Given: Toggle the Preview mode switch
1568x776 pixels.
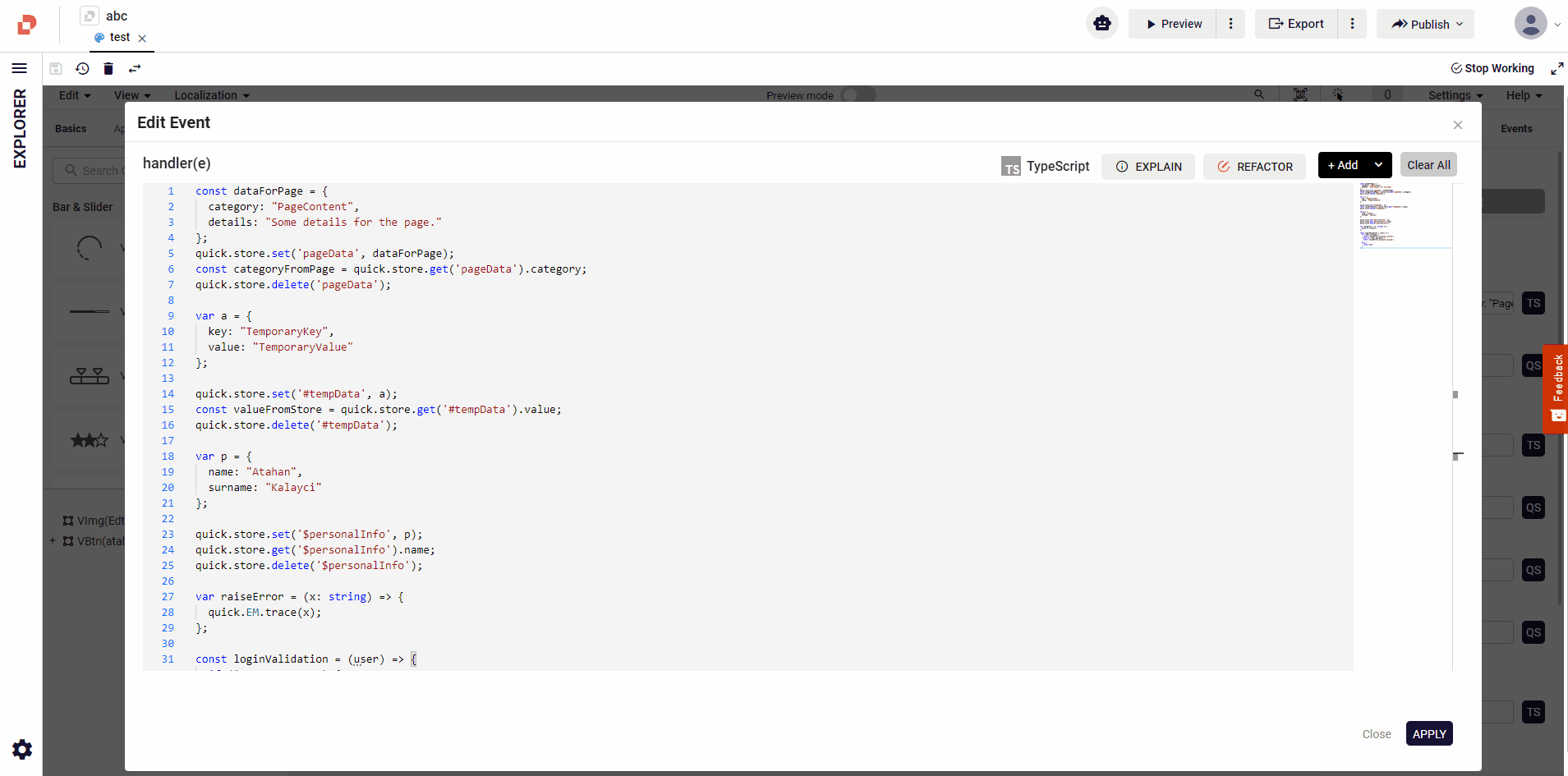Looking at the screenshot, I should pyautogui.click(x=858, y=95).
